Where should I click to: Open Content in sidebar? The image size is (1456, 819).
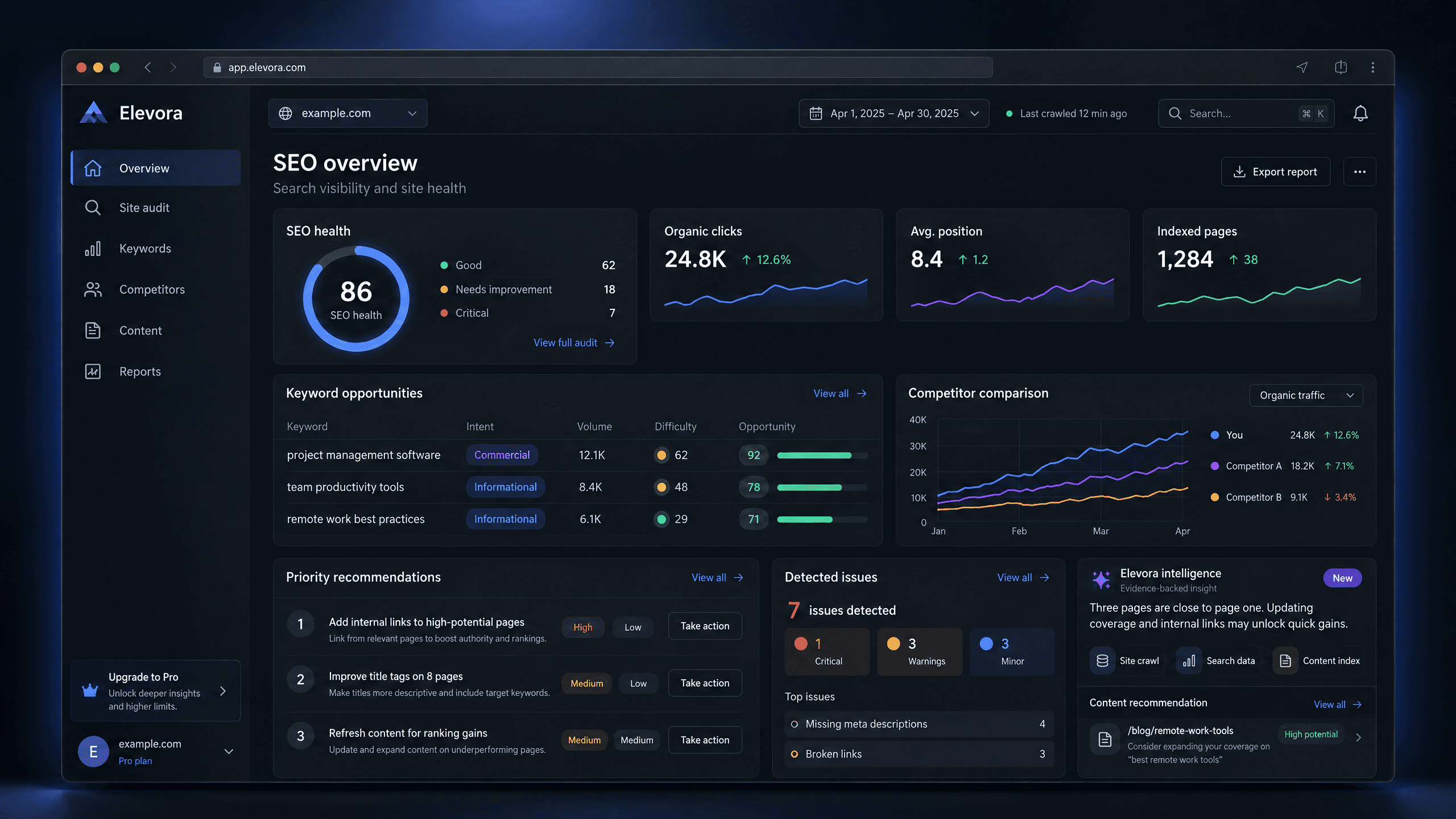pyautogui.click(x=156, y=330)
